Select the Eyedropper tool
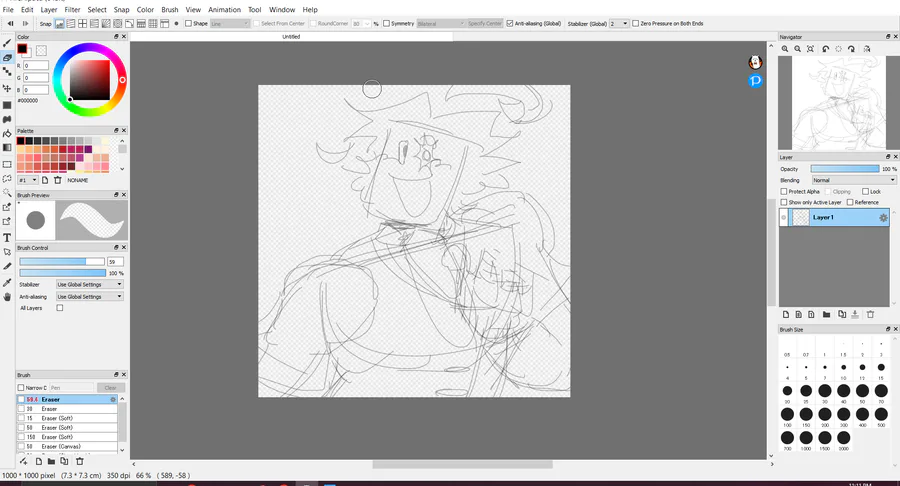The height and width of the screenshot is (486, 900). click(7, 282)
